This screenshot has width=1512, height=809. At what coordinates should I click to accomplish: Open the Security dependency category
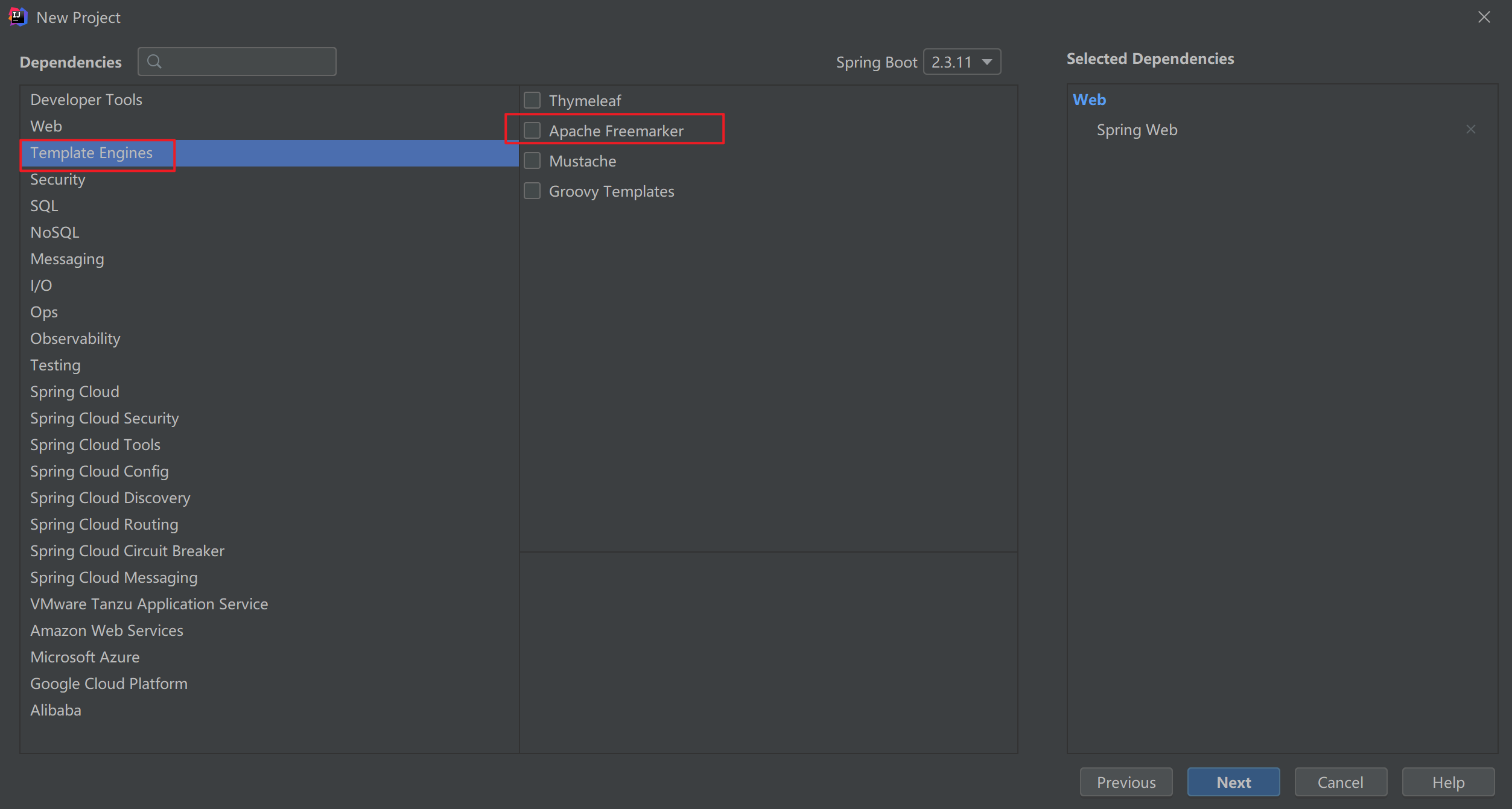[58, 179]
